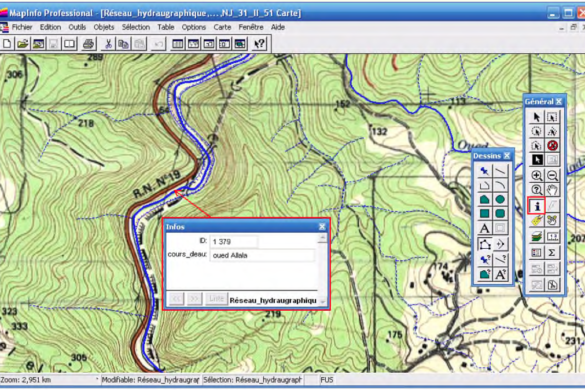Click the New Redistricter window icon
Viewport: 585px width, 390px height.
240,44
